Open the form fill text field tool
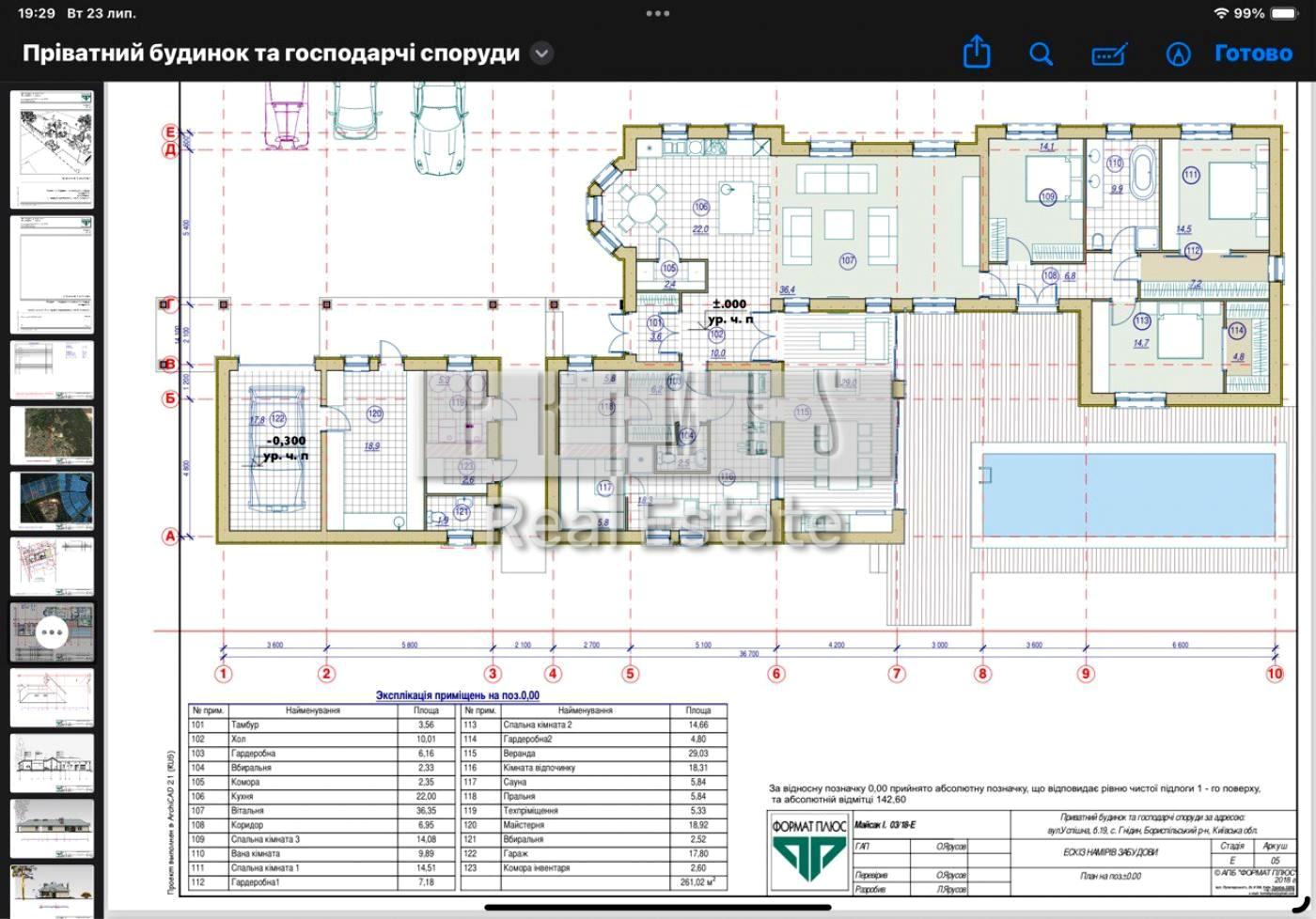Screen dimensions: 1316x919 pyautogui.click(x=1109, y=55)
